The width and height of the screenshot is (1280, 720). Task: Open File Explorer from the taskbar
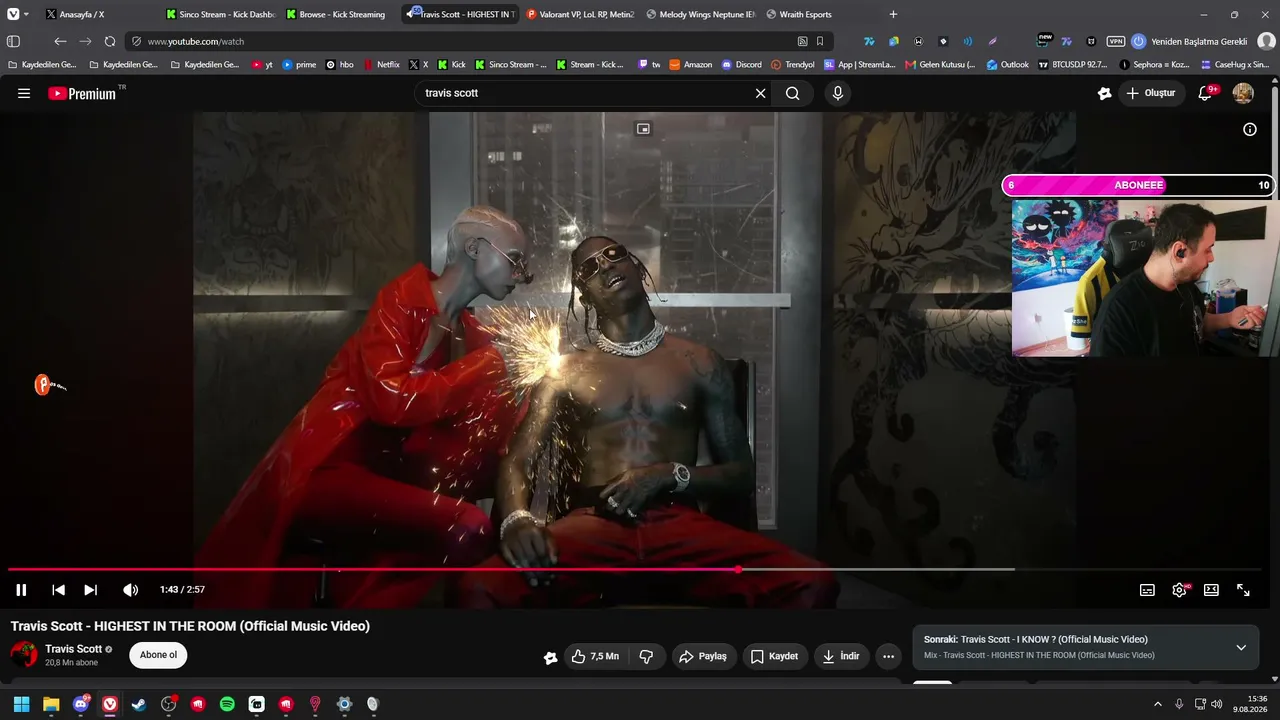(51, 704)
